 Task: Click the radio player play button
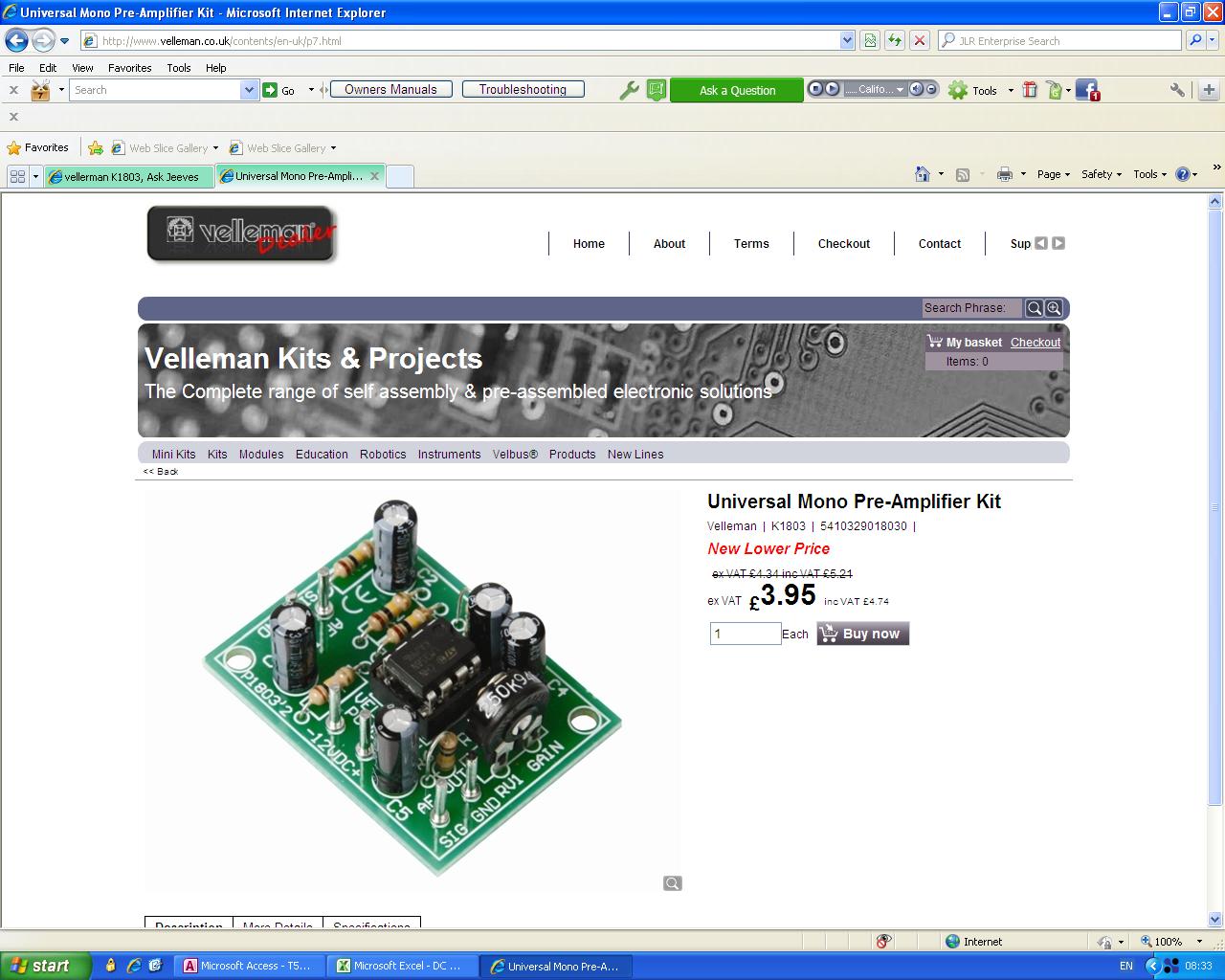832,89
